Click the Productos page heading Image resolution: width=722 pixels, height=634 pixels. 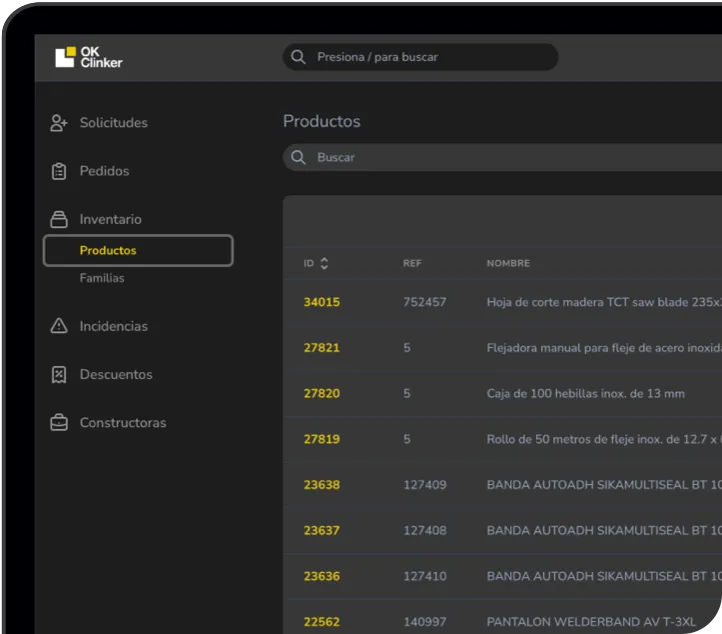tap(322, 121)
